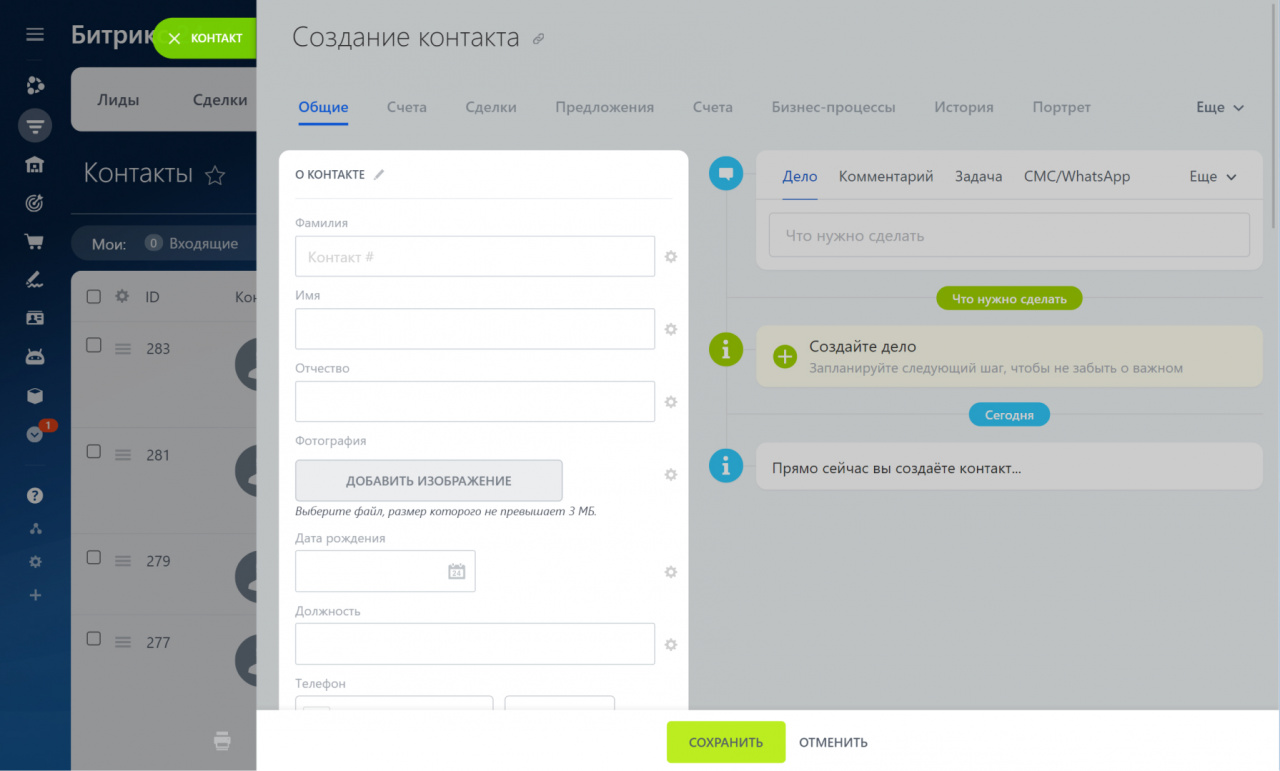Screen dimensions: 1280x771
Task: Click the building/home icon in the sidebar
Action: 35,165
